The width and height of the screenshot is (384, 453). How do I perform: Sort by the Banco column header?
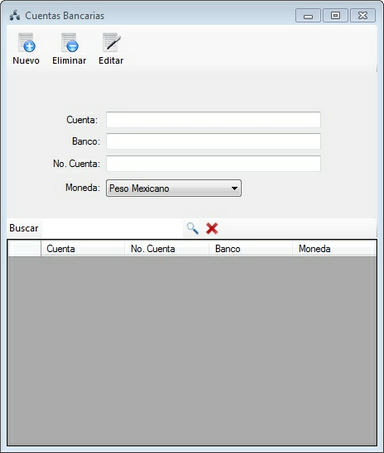click(250, 249)
